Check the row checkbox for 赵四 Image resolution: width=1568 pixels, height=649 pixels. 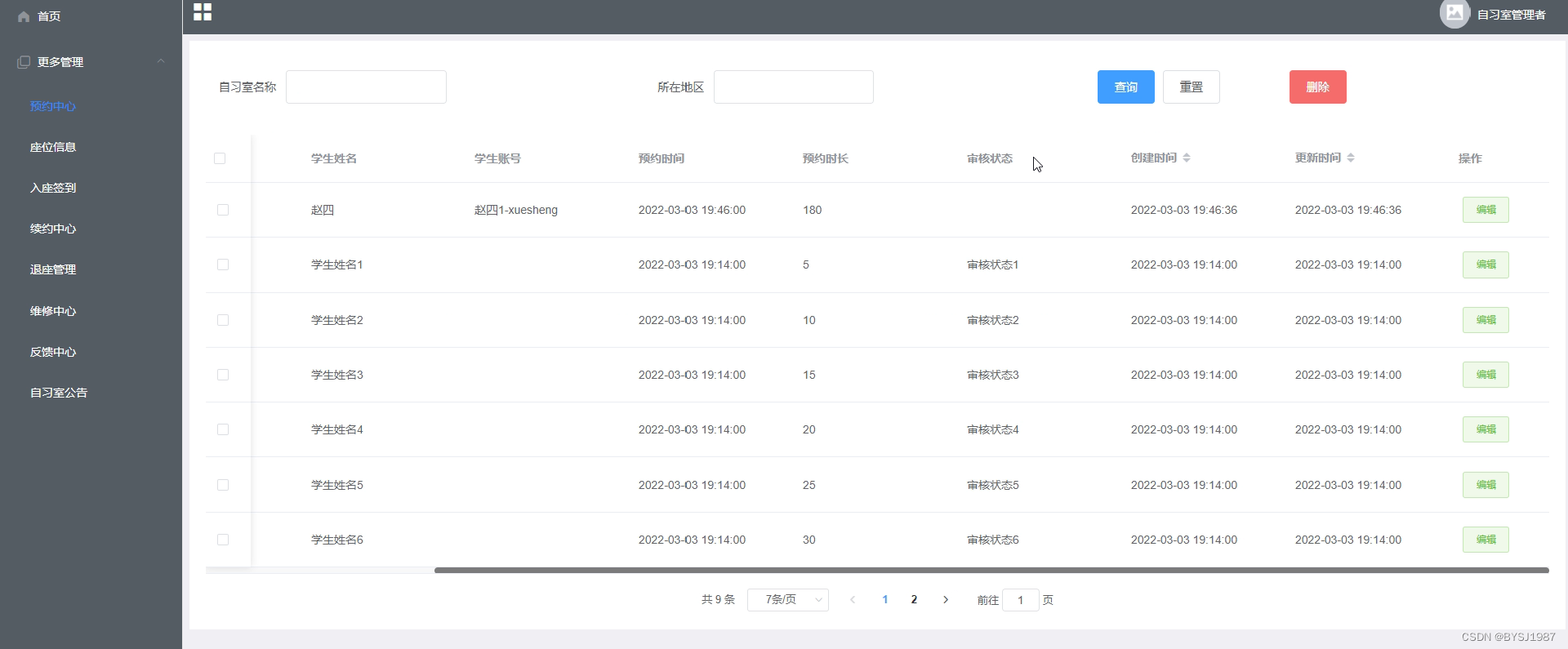click(223, 210)
